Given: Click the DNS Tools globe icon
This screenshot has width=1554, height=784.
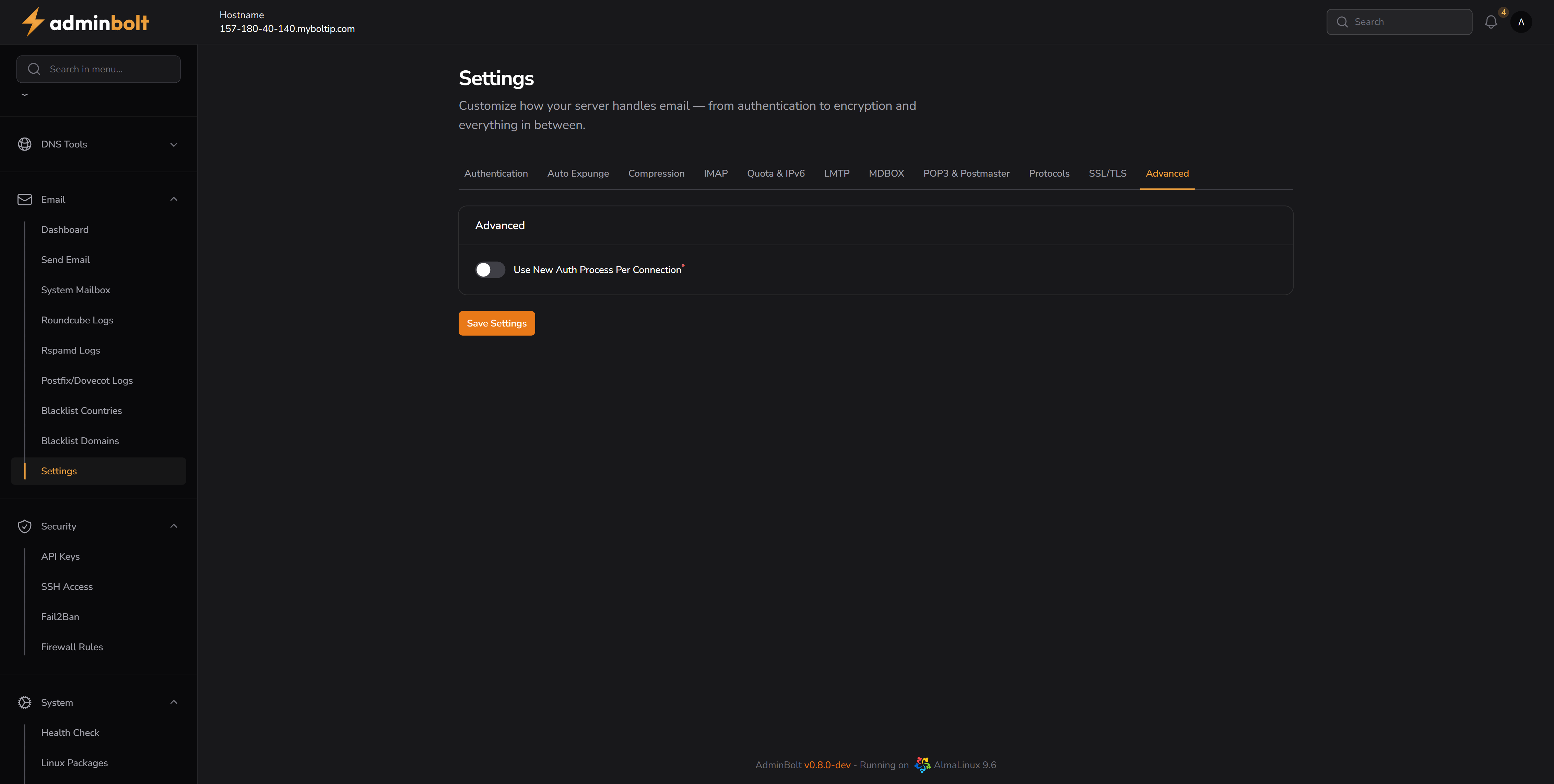Looking at the screenshot, I should coord(25,144).
